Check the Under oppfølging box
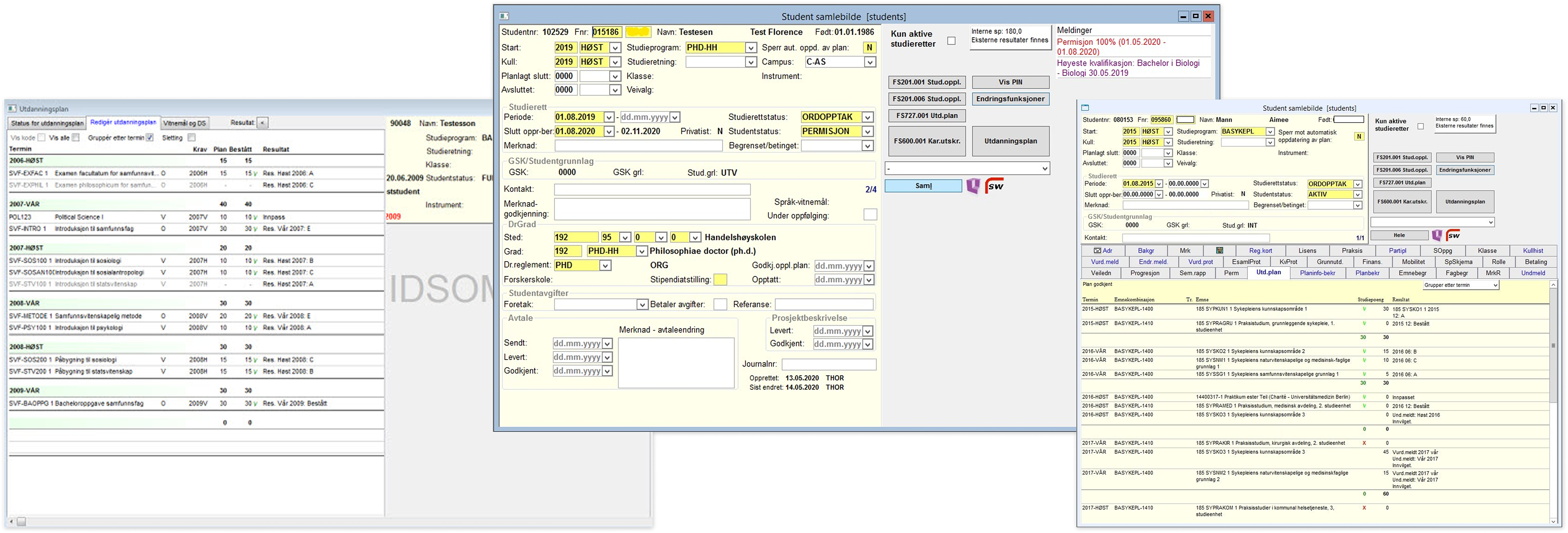 point(871,214)
